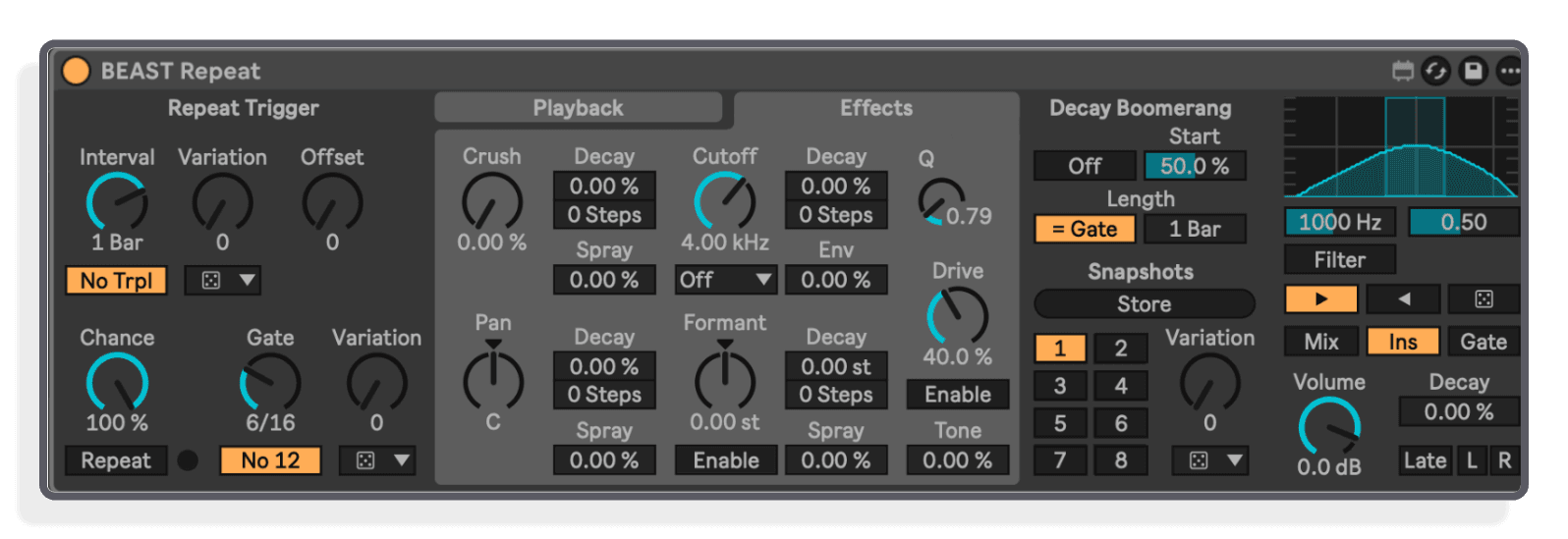Click the Cutoff knob
1568x539 pixels.
725,202
